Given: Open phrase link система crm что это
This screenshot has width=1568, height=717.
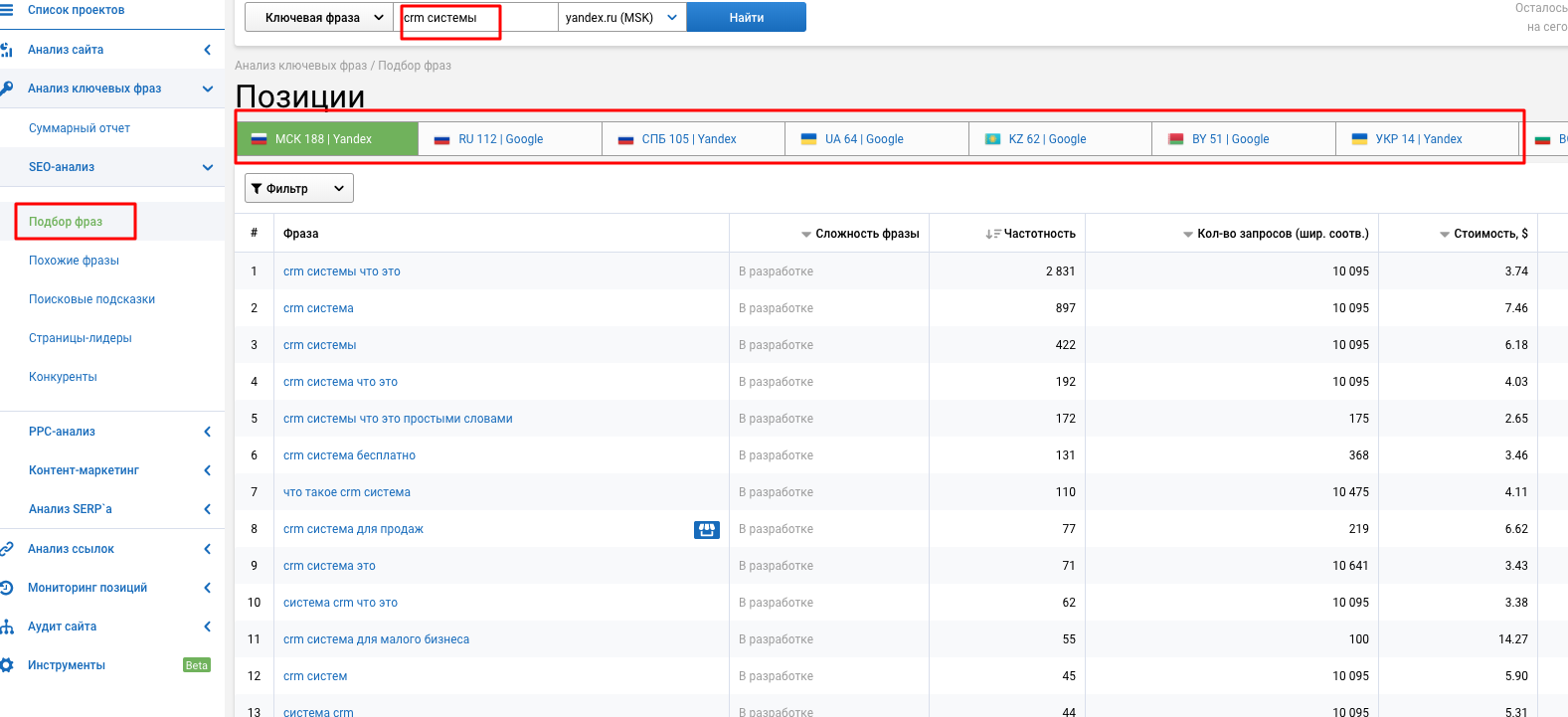Looking at the screenshot, I should click(x=340, y=603).
